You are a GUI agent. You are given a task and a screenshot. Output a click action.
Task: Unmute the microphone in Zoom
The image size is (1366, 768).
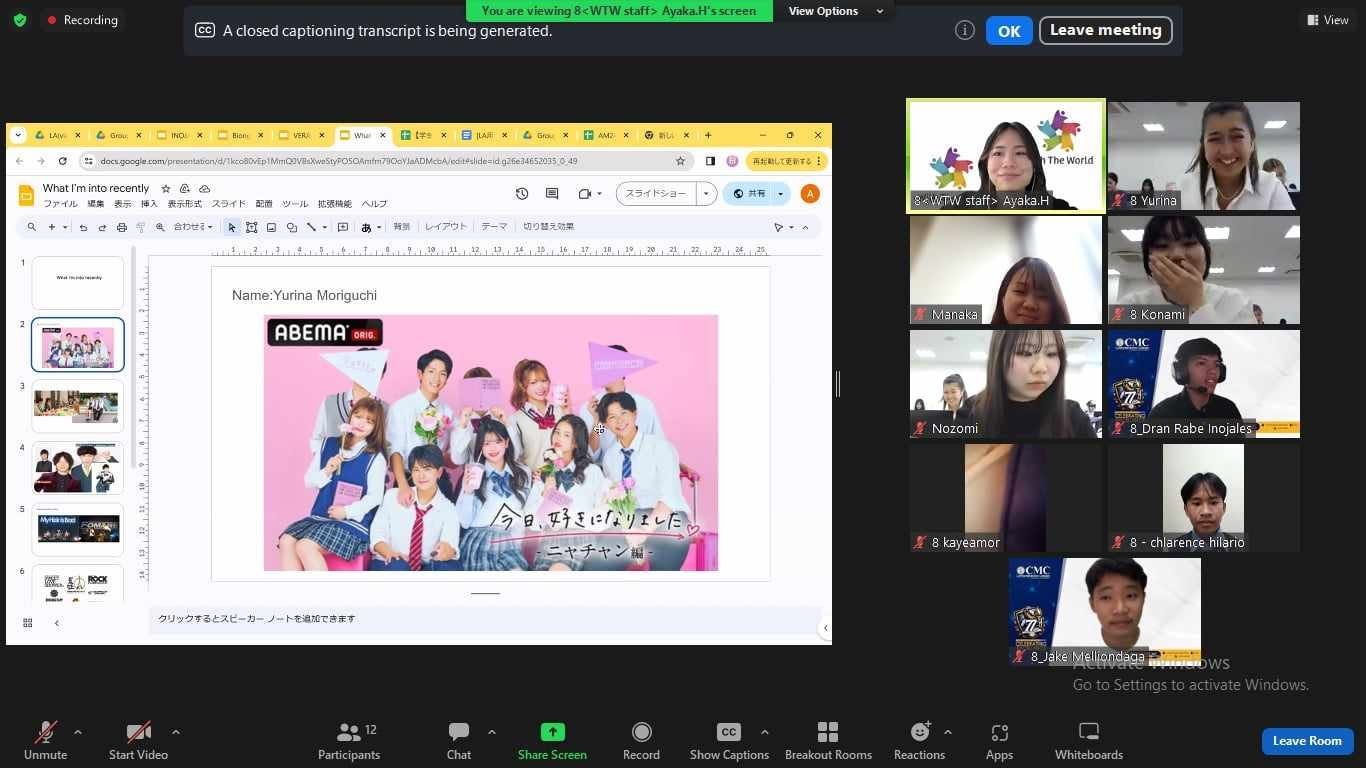[45, 740]
